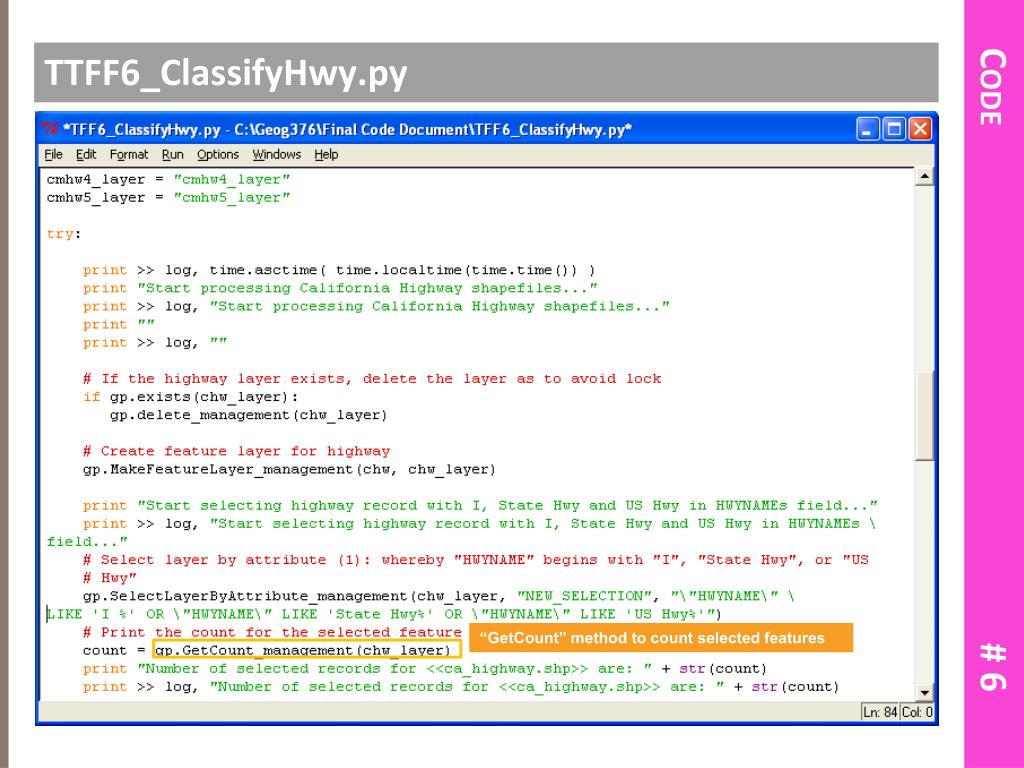Minimize the TFF6_ClassifyHwy.py window
This screenshot has height=768, width=1024.
pos(867,129)
